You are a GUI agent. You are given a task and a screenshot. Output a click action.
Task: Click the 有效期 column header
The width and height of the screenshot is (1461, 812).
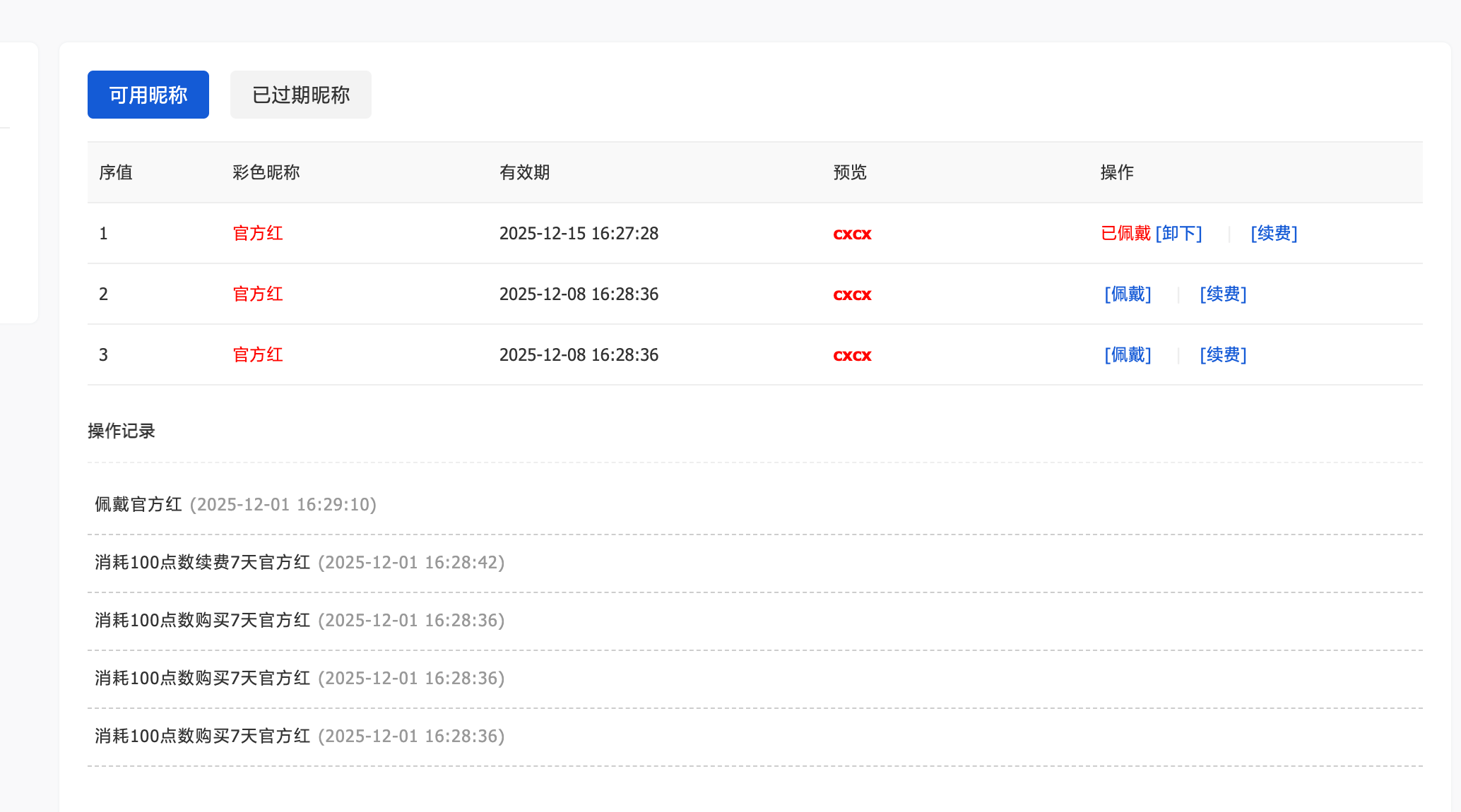pyautogui.click(x=524, y=172)
